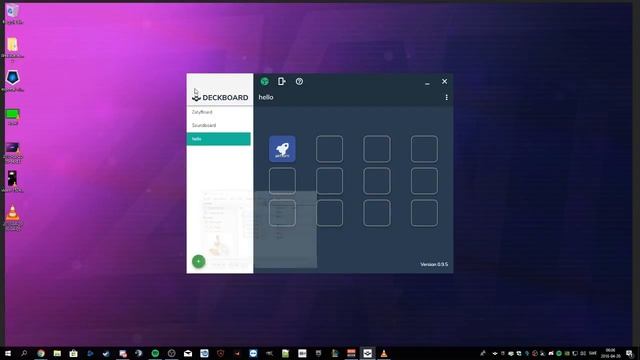Click the last empty slot in top row
Viewport: 640px width, 360px height.
pyautogui.click(x=424, y=149)
